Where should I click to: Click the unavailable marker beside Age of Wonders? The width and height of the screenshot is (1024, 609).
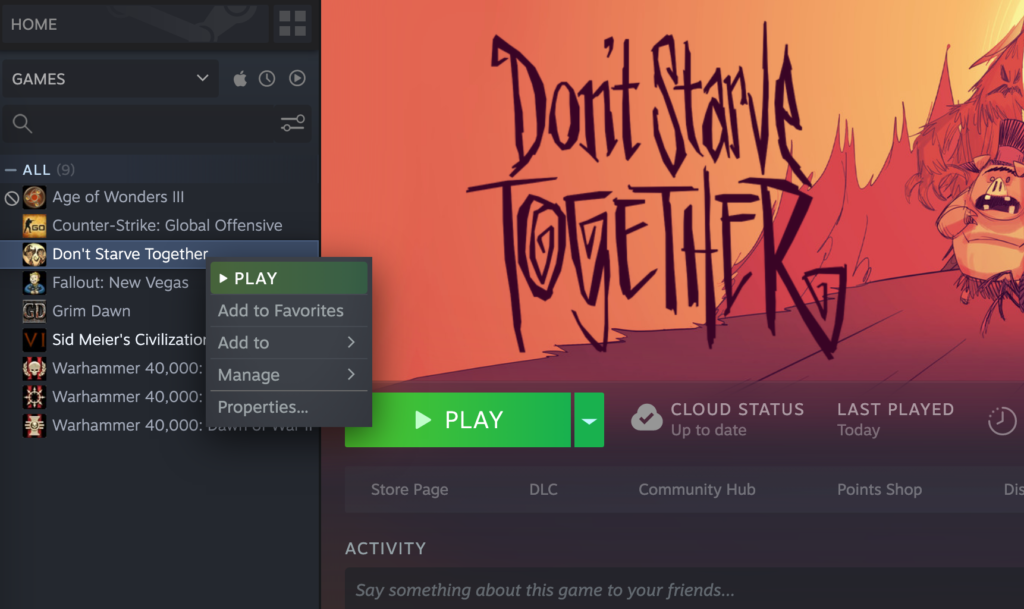[x=12, y=198]
